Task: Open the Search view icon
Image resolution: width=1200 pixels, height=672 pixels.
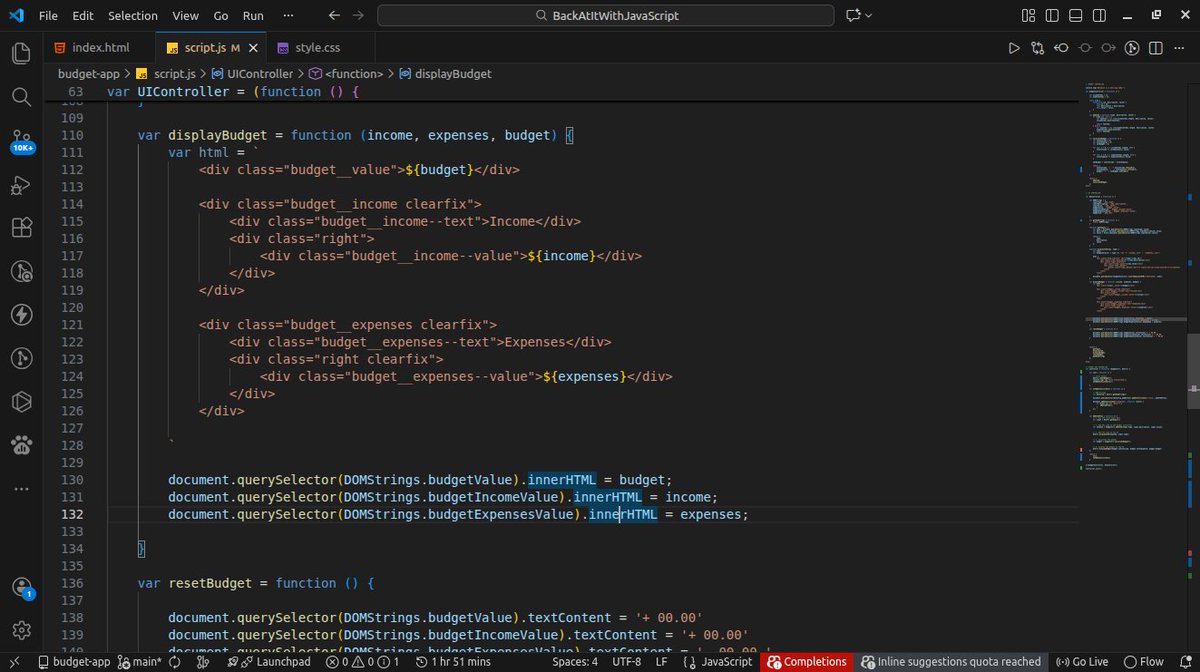Action: 21,97
